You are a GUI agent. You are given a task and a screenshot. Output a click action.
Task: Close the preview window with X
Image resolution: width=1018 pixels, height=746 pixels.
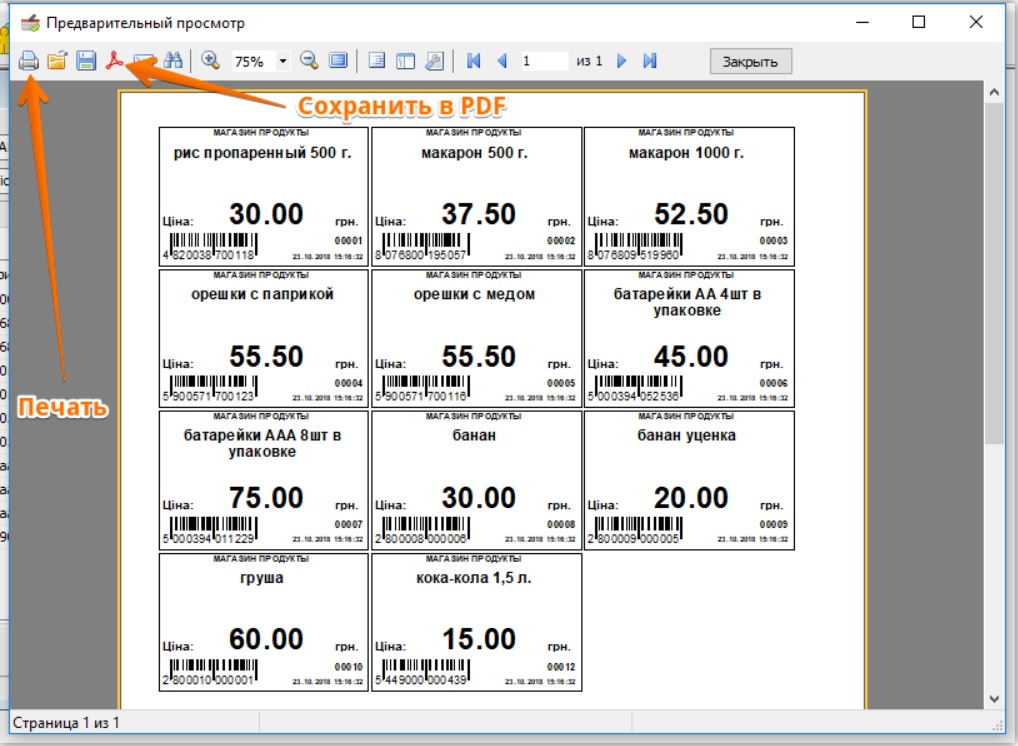(976, 22)
